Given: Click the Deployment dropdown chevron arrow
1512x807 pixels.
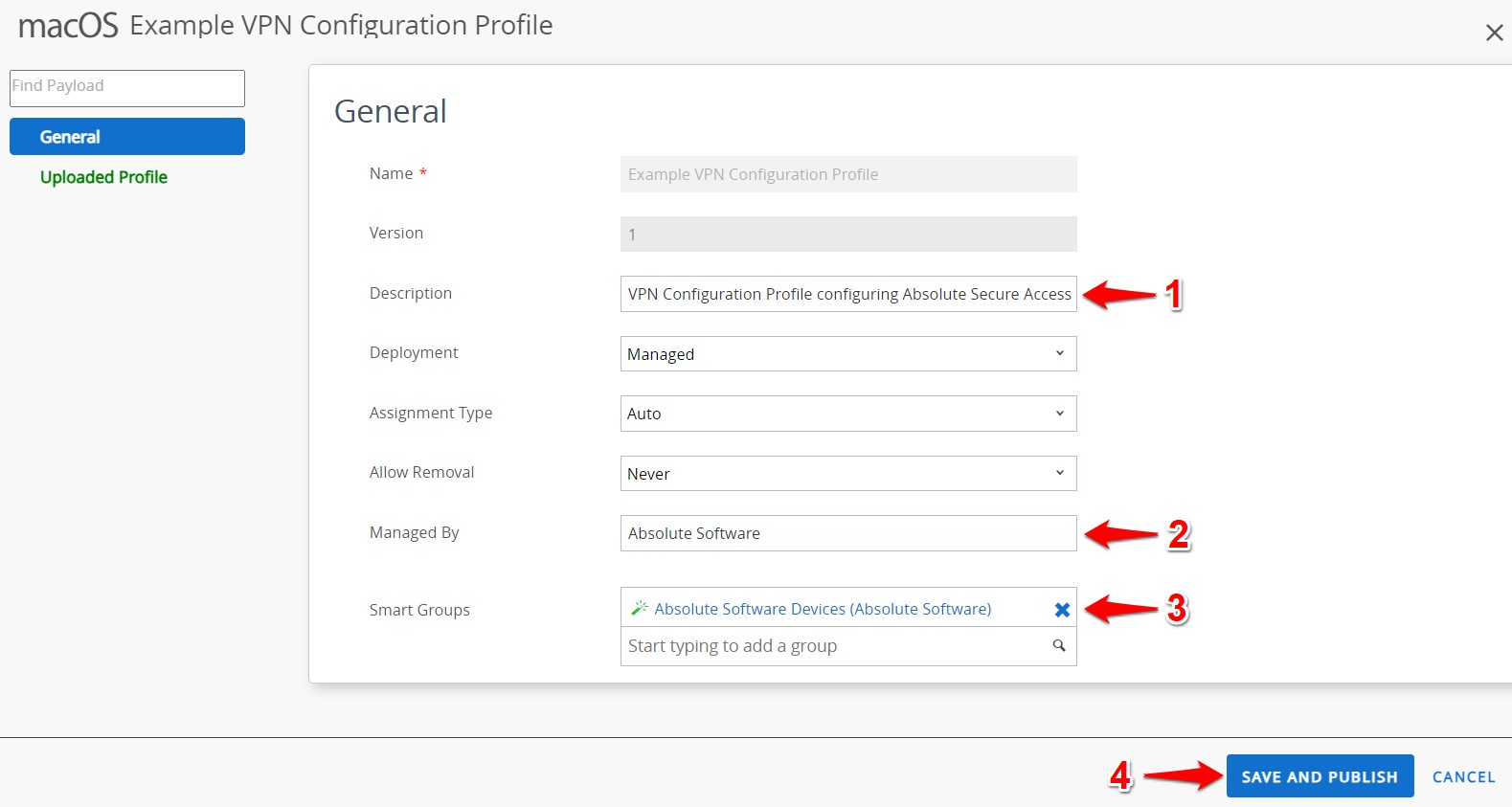Looking at the screenshot, I should (1060, 353).
